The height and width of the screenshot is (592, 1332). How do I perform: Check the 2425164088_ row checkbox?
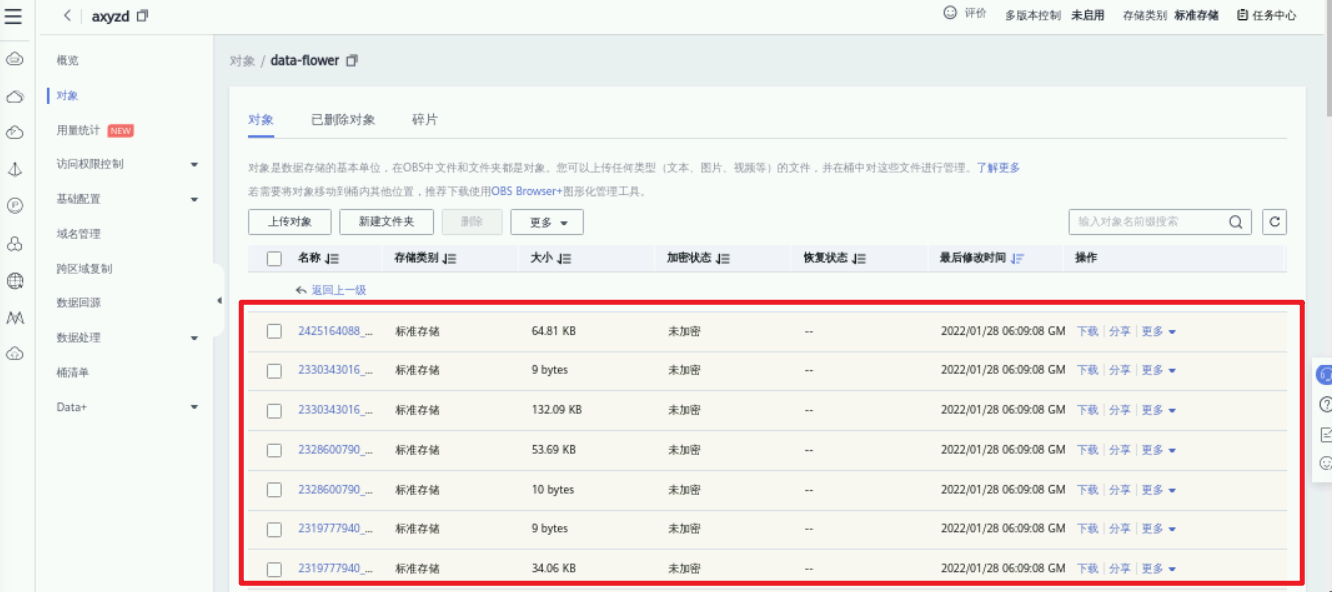click(x=274, y=331)
